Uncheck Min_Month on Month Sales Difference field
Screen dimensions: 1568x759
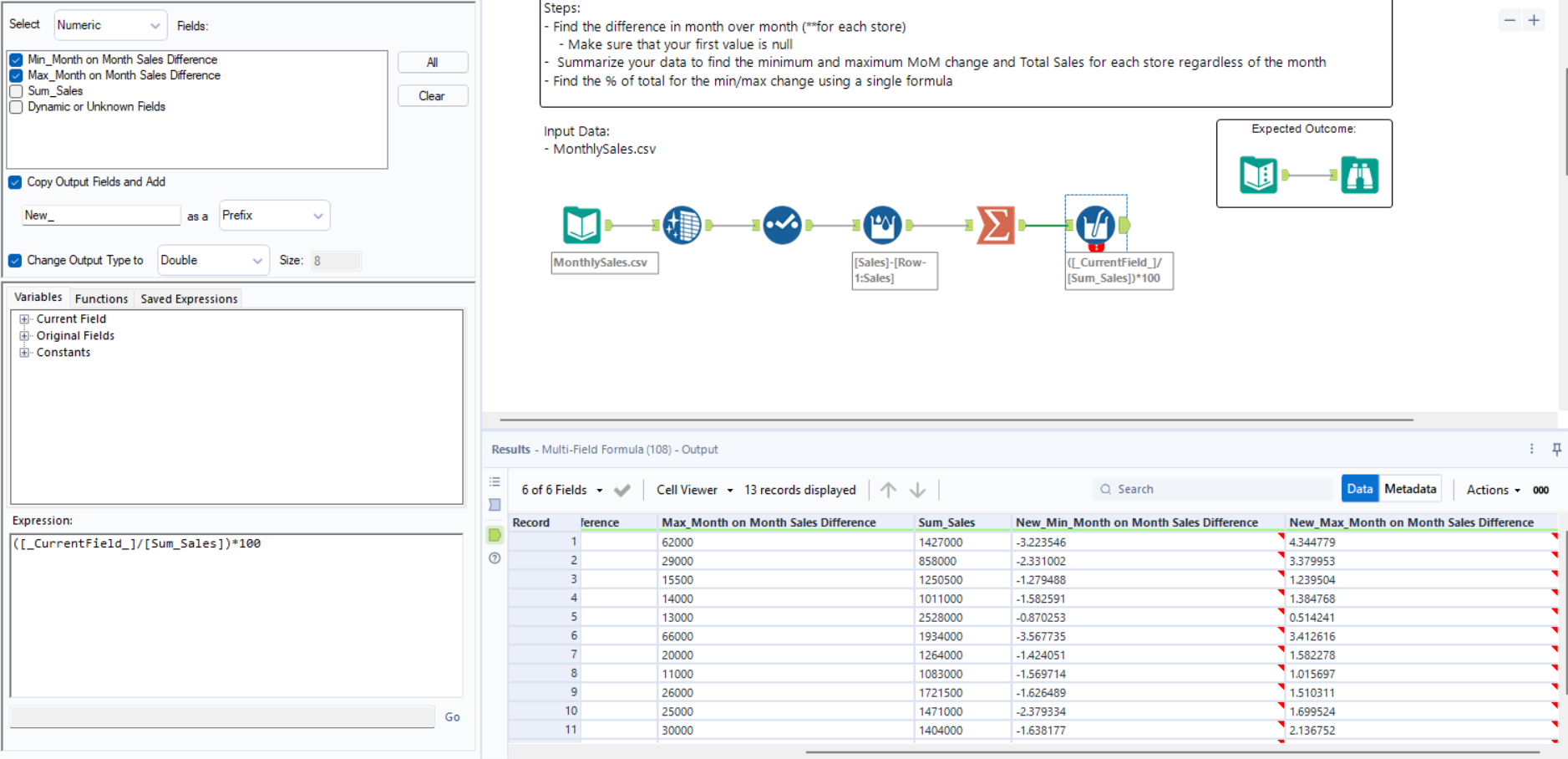pyautogui.click(x=16, y=60)
